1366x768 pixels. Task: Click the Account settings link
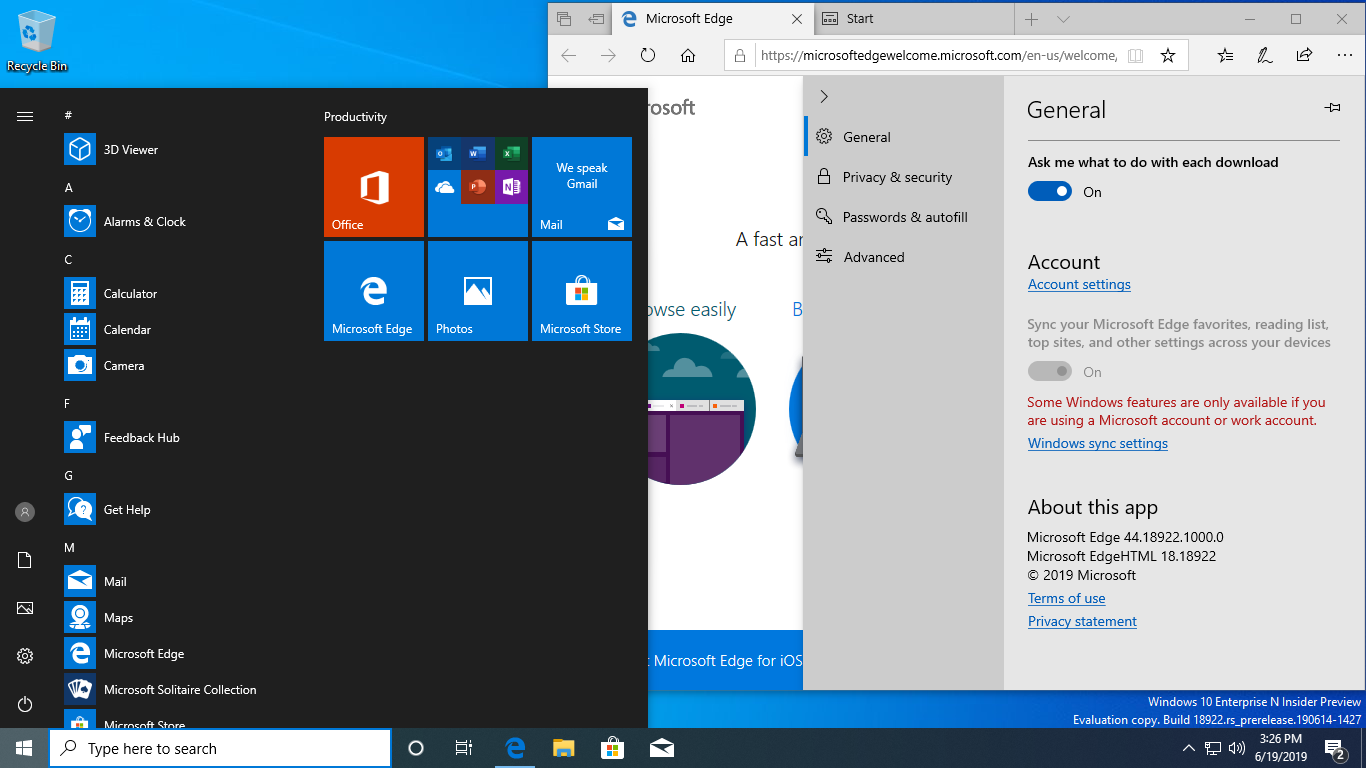[x=1079, y=284]
